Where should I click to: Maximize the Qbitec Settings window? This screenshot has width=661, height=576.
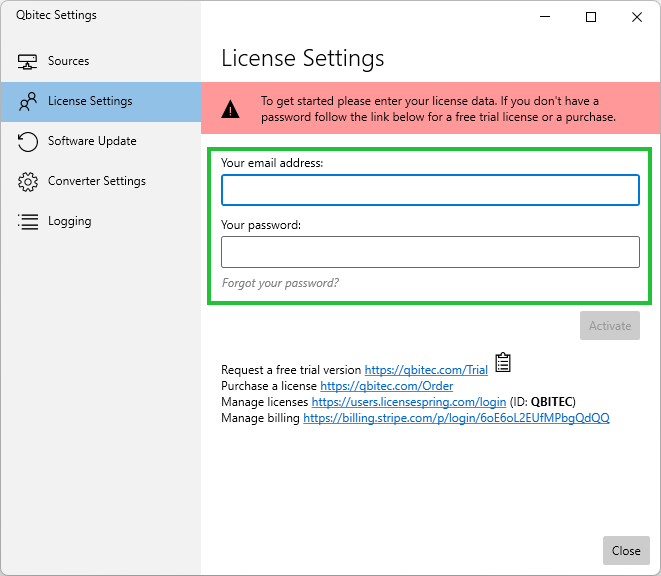click(x=591, y=17)
